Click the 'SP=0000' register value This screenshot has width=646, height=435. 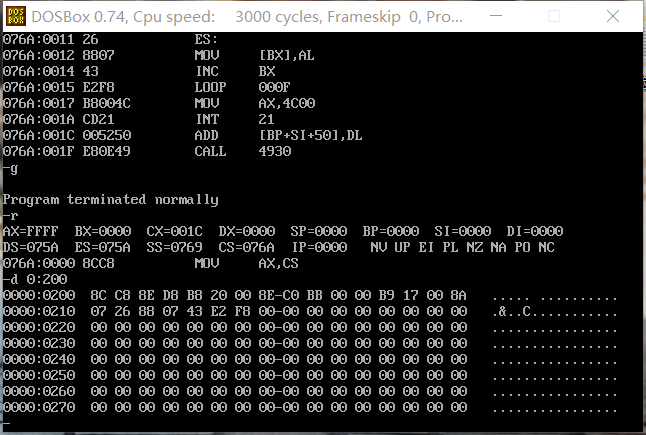[318, 231]
